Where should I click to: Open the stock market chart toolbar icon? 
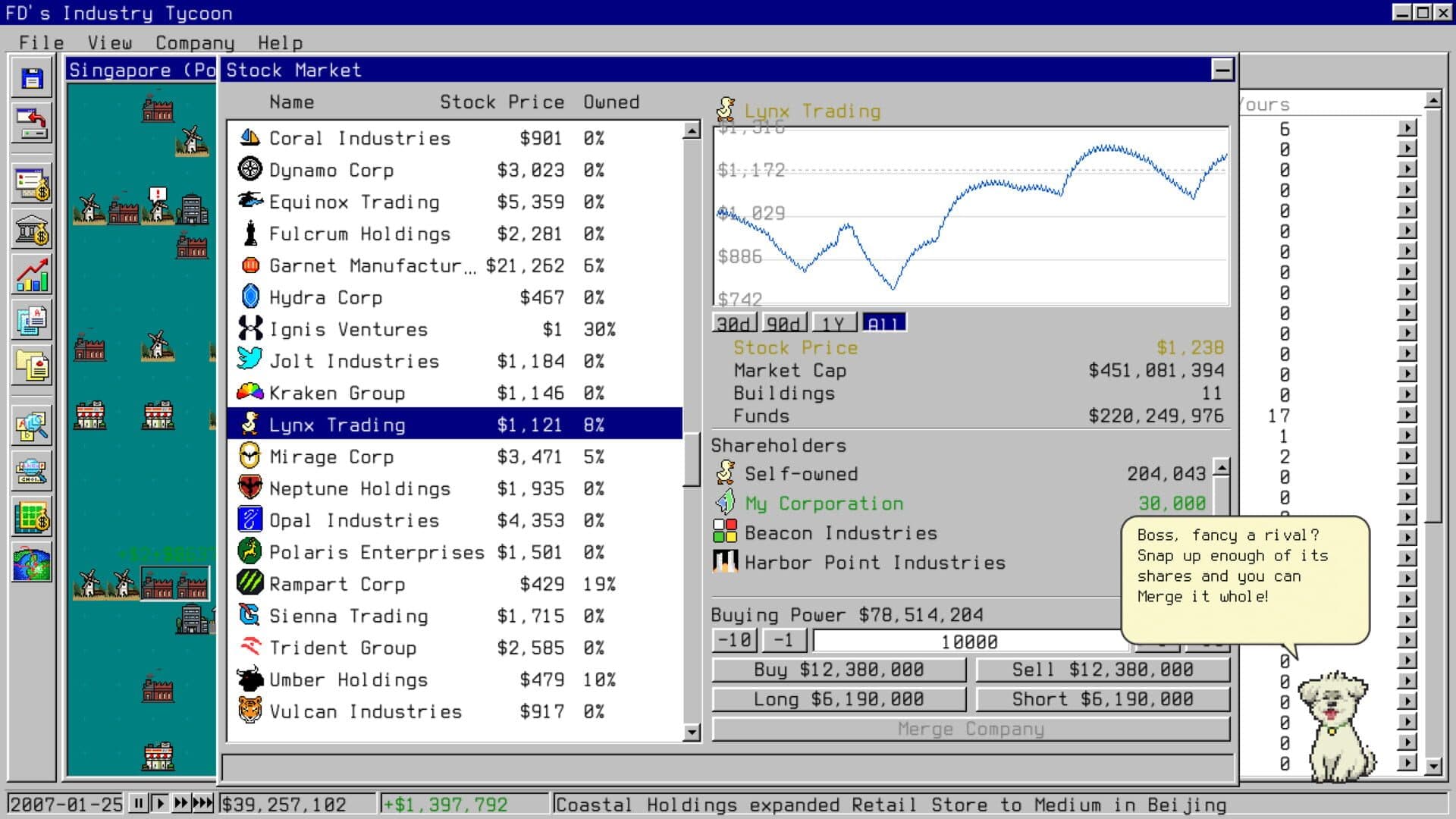coord(32,275)
